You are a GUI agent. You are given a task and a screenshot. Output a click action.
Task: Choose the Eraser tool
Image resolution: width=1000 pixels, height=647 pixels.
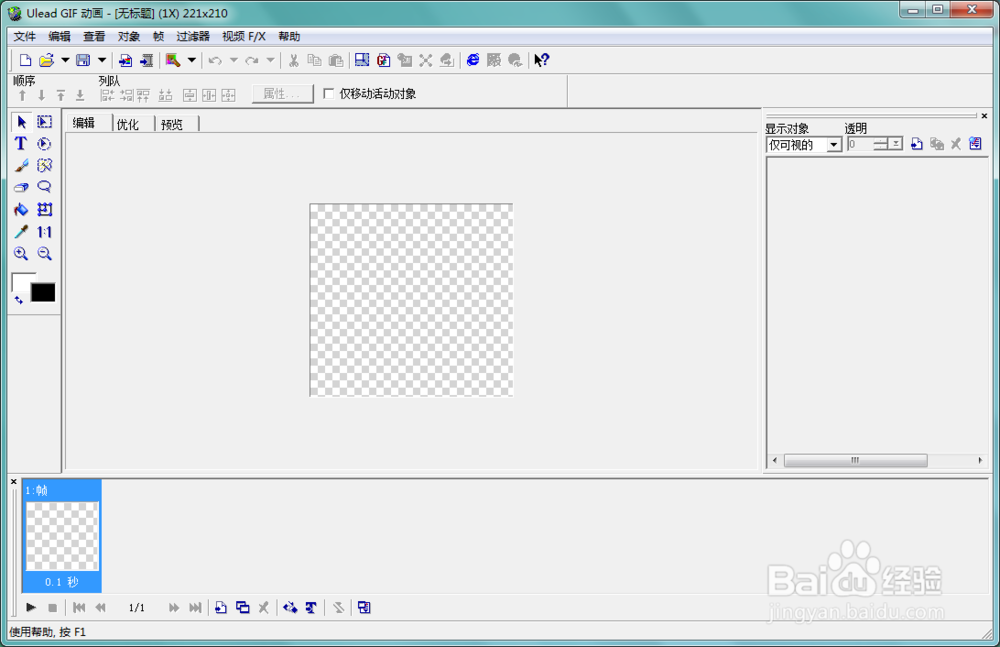pyautogui.click(x=19, y=187)
